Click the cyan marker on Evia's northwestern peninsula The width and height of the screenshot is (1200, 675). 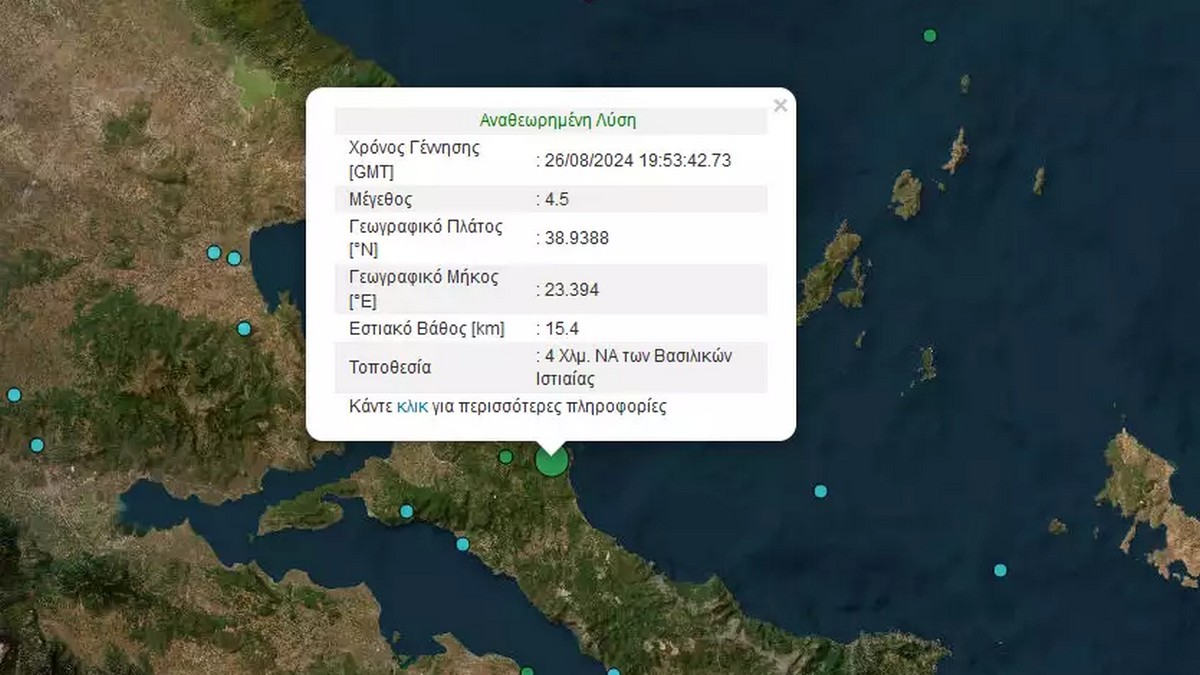407,511
